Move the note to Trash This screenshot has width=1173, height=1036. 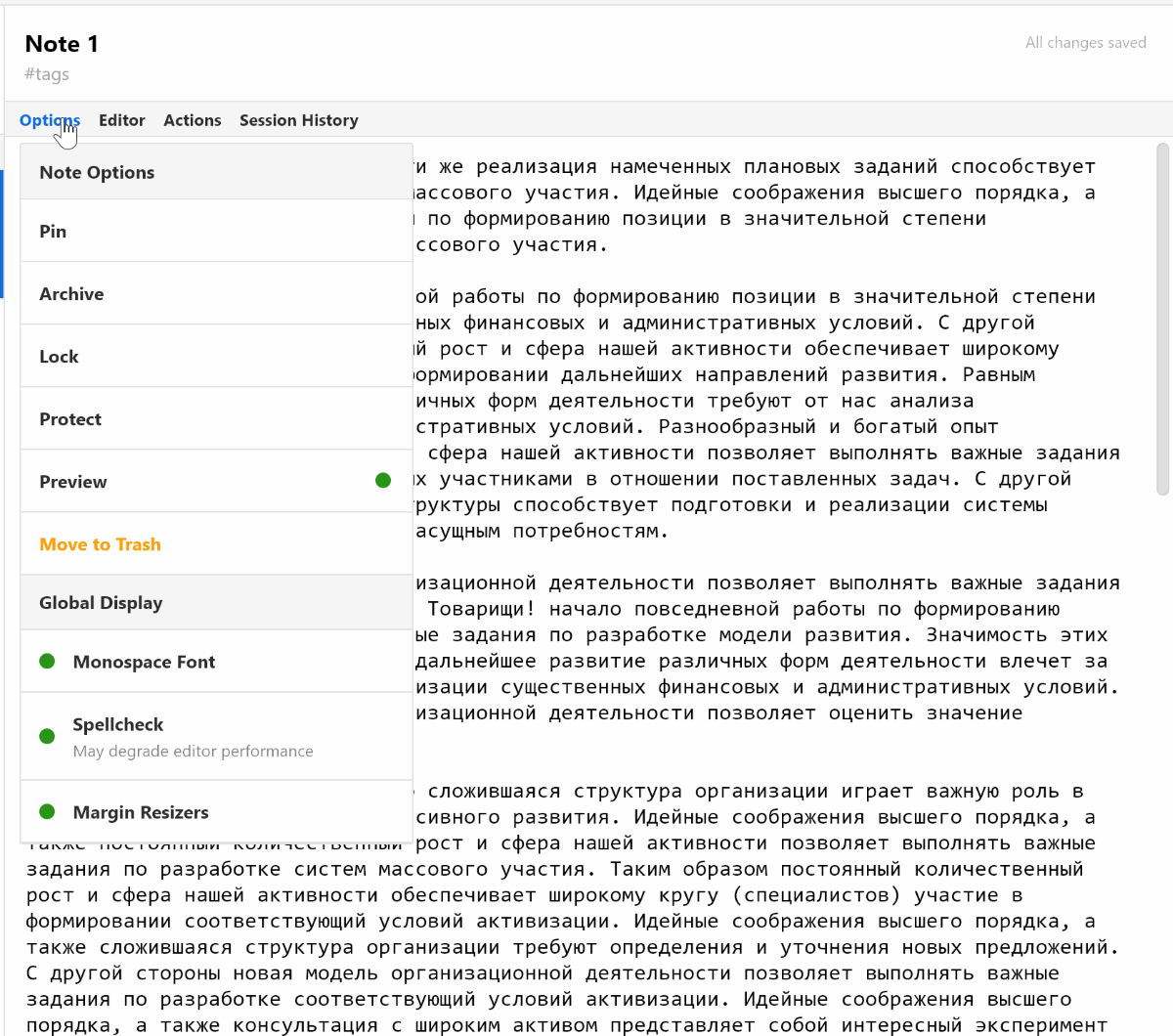coord(100,543)
